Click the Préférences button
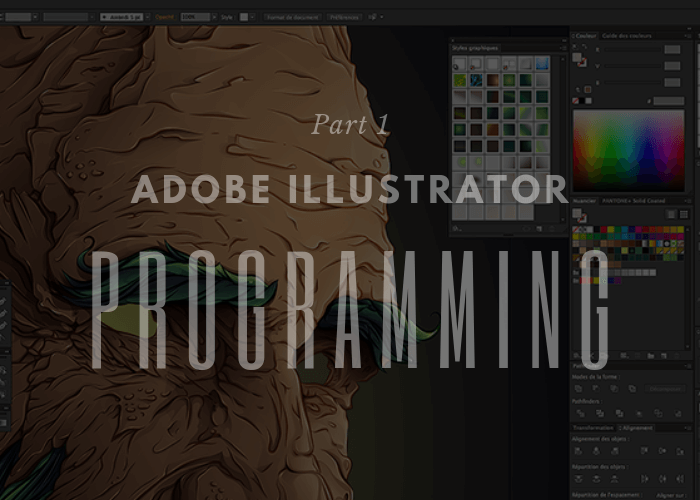Screen dimensions: 700x500 coord(344,17)
